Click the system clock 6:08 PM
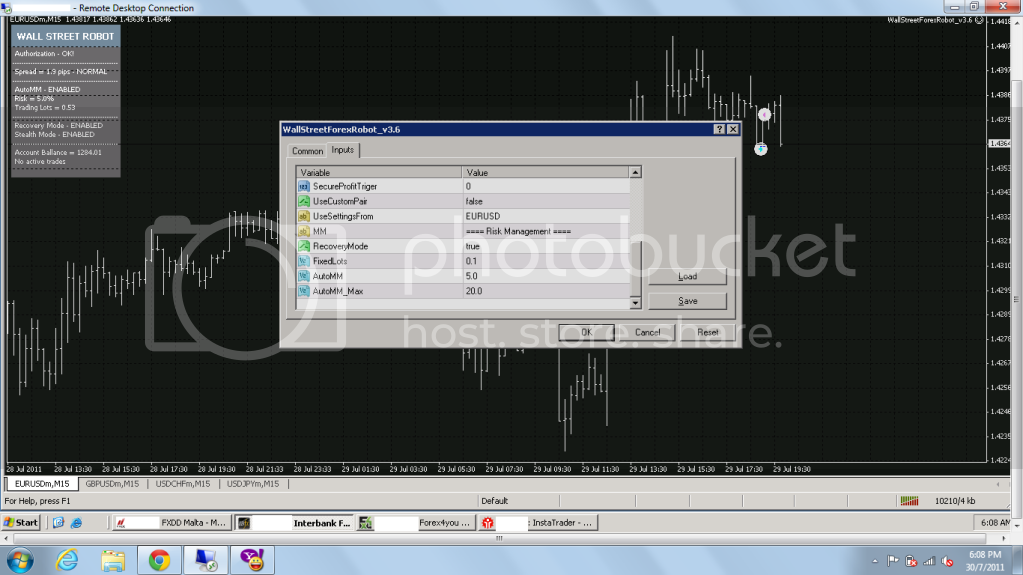Viewport: 1023px width, 575px height. pyautogui.click(x=985, y=555)
